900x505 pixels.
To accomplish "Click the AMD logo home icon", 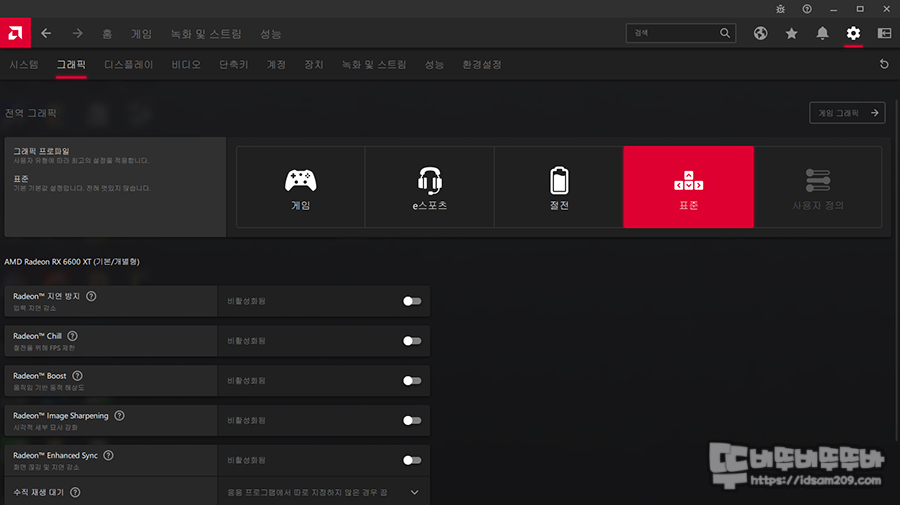I will (15, 33).
